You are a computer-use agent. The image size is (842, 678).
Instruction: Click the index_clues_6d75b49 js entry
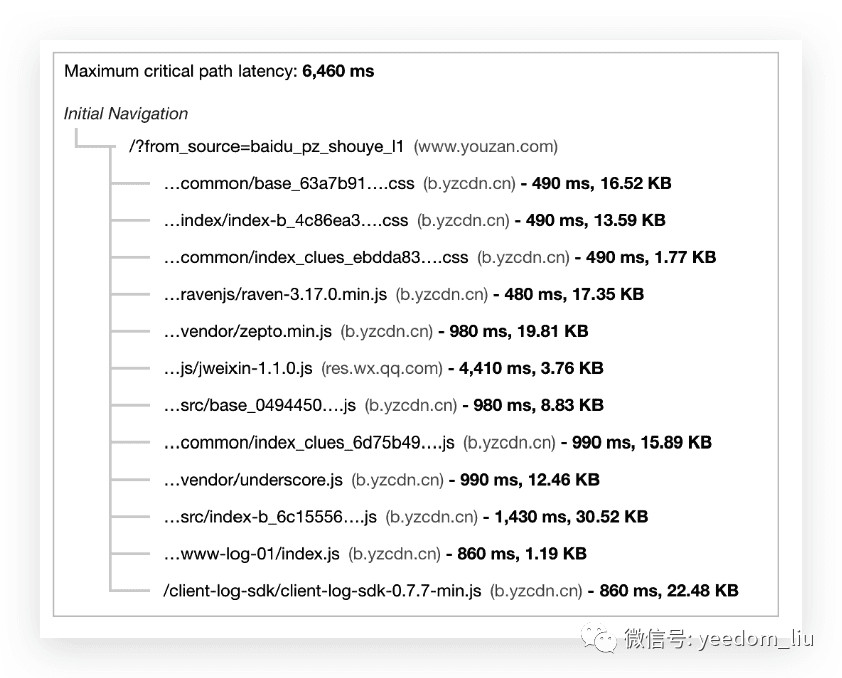pos(309,443)
